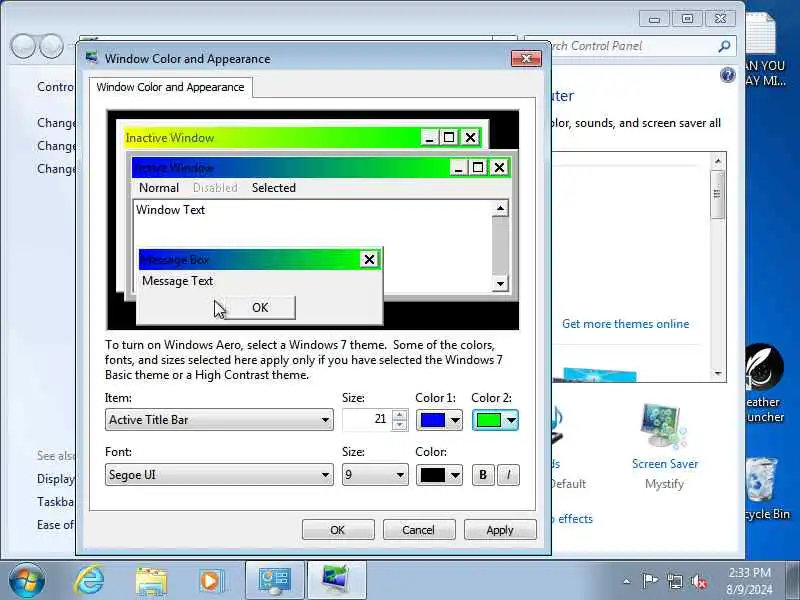Click the Control Panel forward navigation button
Viewport: 800px width, 600px height.
point(51,46)
